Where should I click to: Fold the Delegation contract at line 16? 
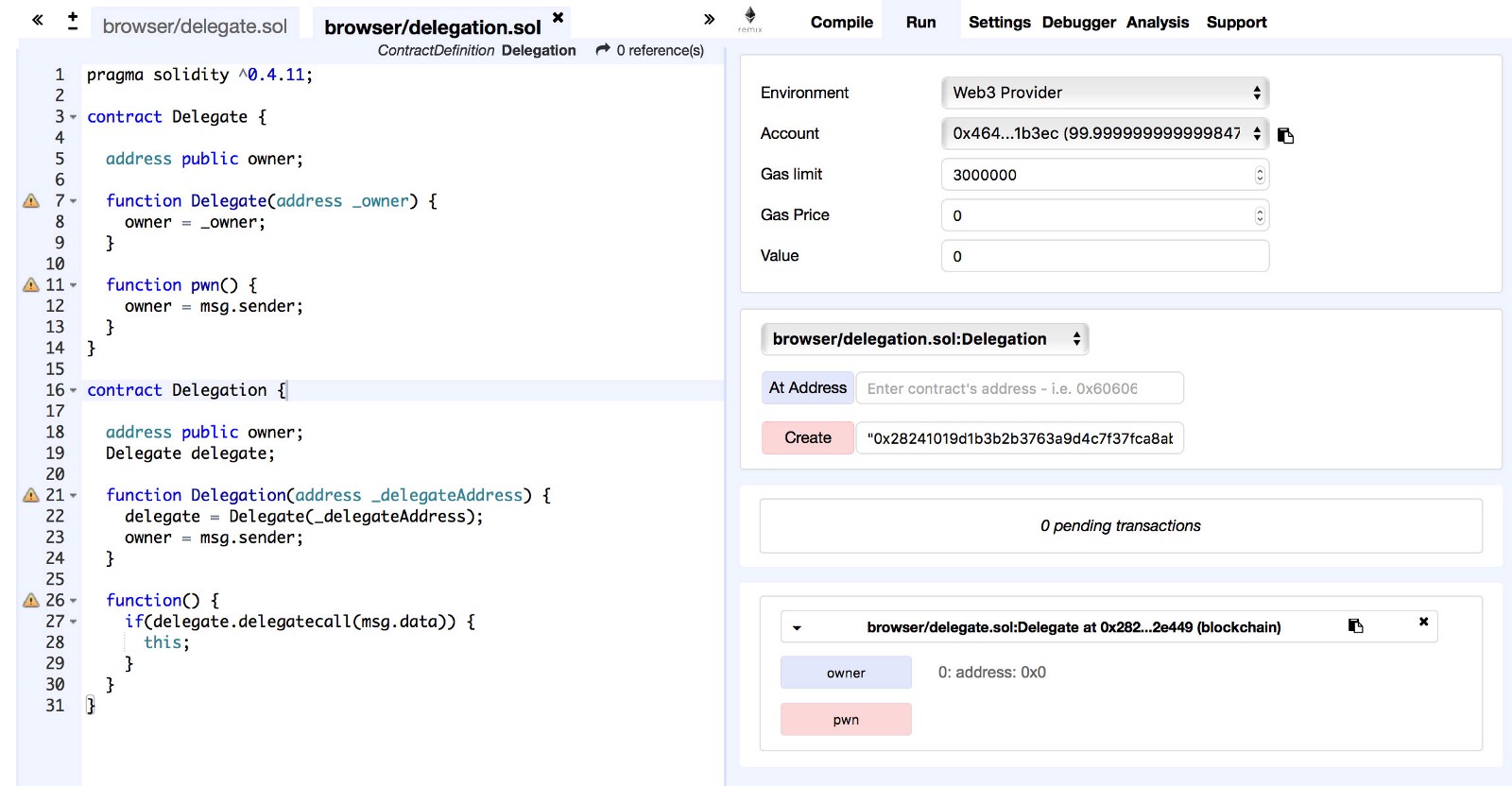[74, 390]
